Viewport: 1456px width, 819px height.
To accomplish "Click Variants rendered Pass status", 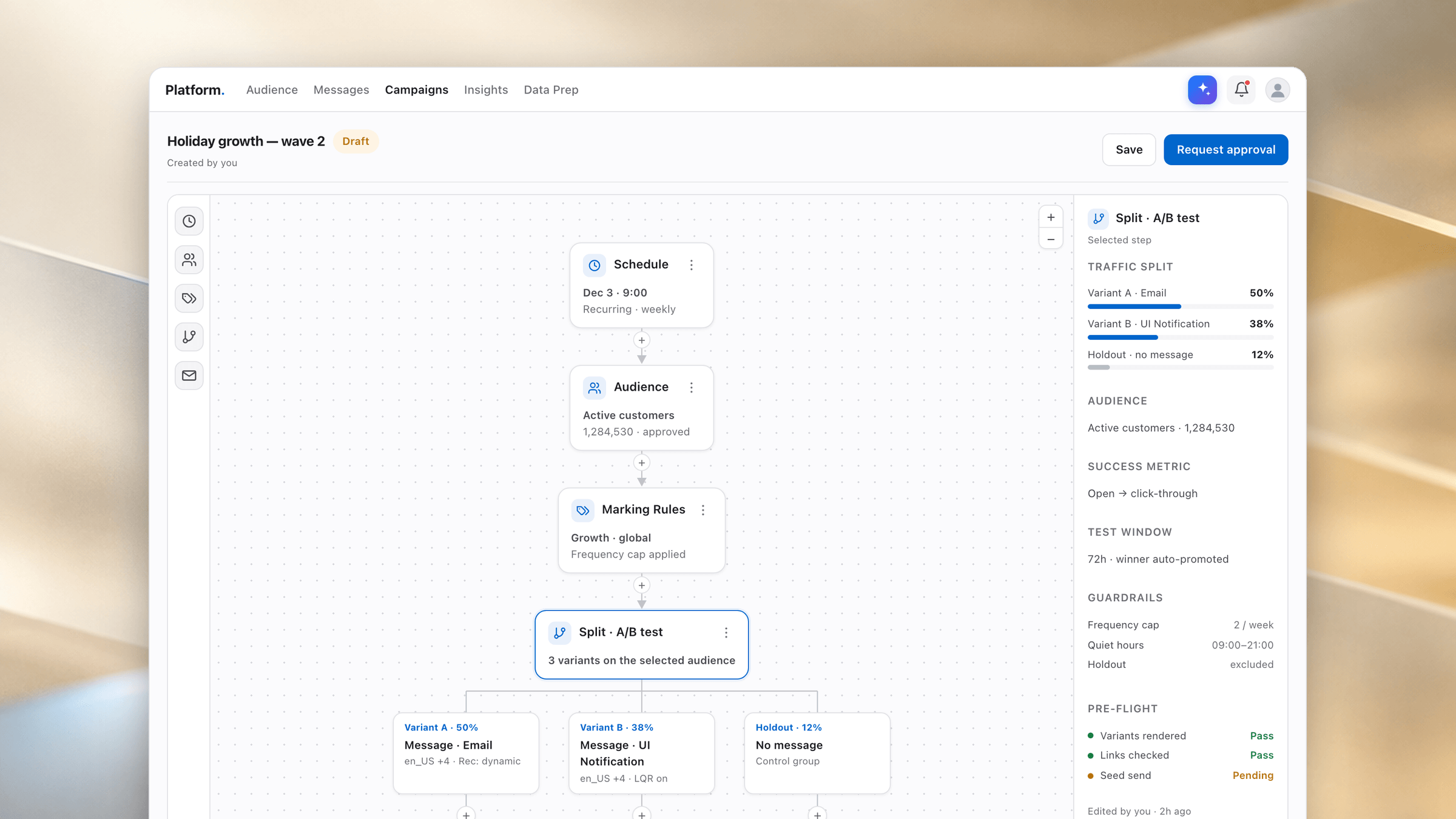I will [x=1262, y=736].
